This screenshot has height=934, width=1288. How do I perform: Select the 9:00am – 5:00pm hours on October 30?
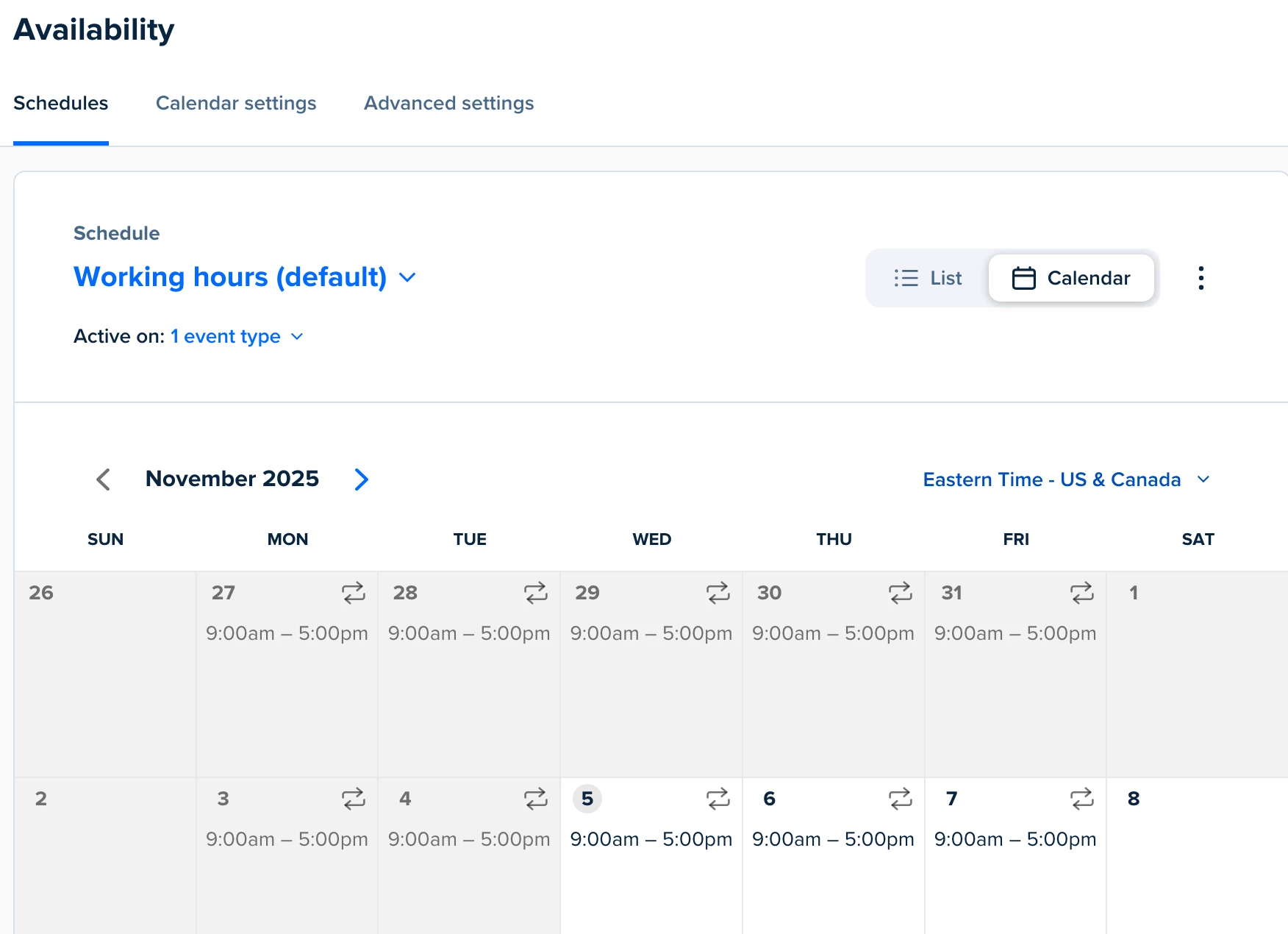(833, 633)
